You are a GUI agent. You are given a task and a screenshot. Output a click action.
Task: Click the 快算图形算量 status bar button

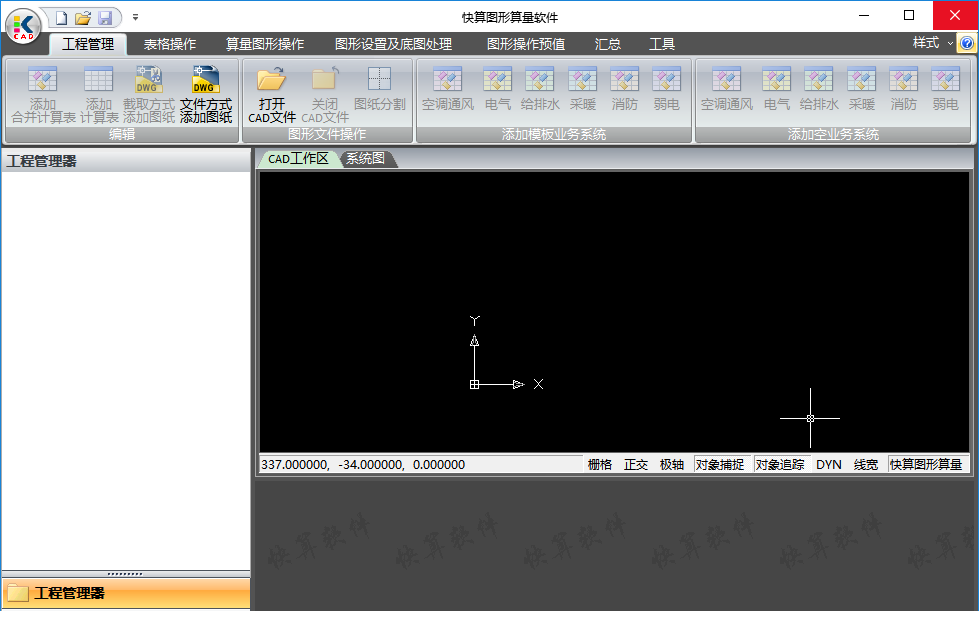point(927,464)
